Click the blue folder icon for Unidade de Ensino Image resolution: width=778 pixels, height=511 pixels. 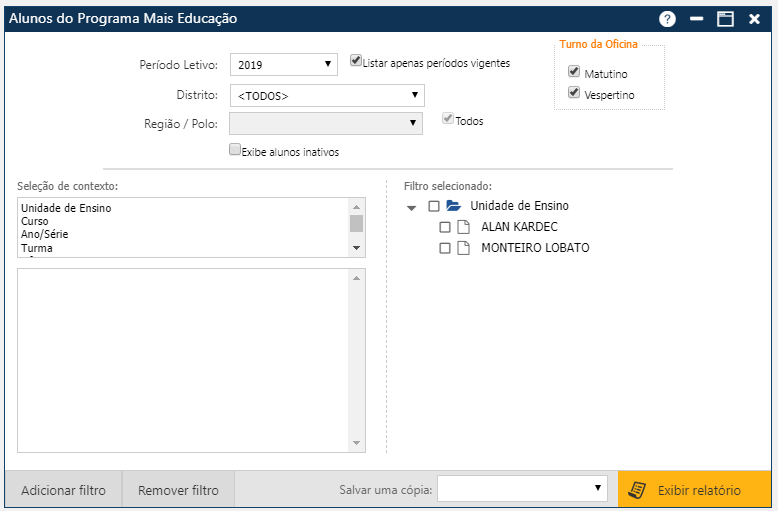[x=453, y=206]
